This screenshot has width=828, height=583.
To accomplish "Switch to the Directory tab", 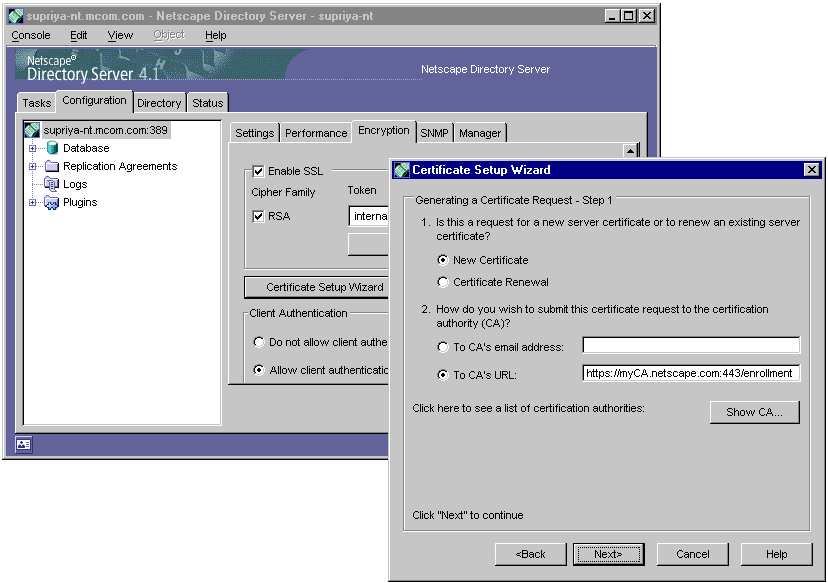I will tap(159, 103).
